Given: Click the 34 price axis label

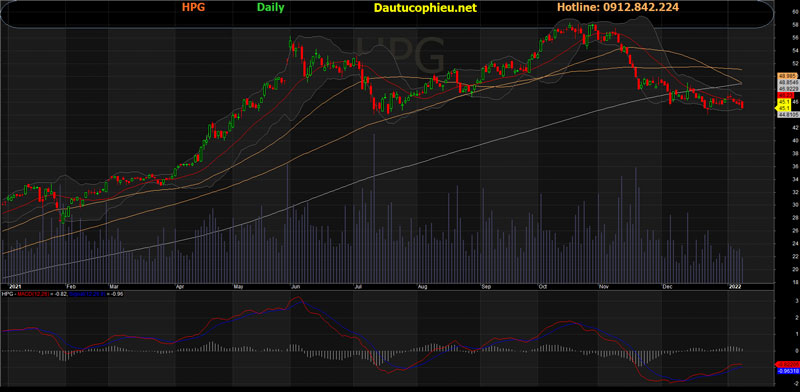Looking at the screenshot, I should [795, 179].
